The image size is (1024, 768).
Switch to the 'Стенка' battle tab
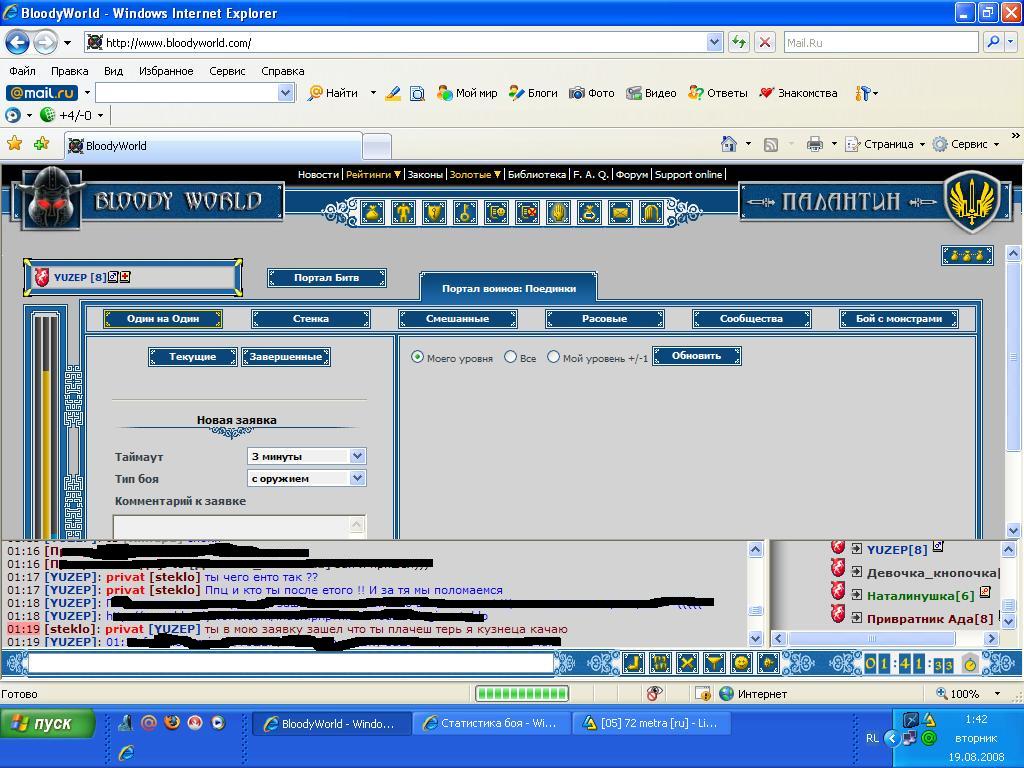310,319
